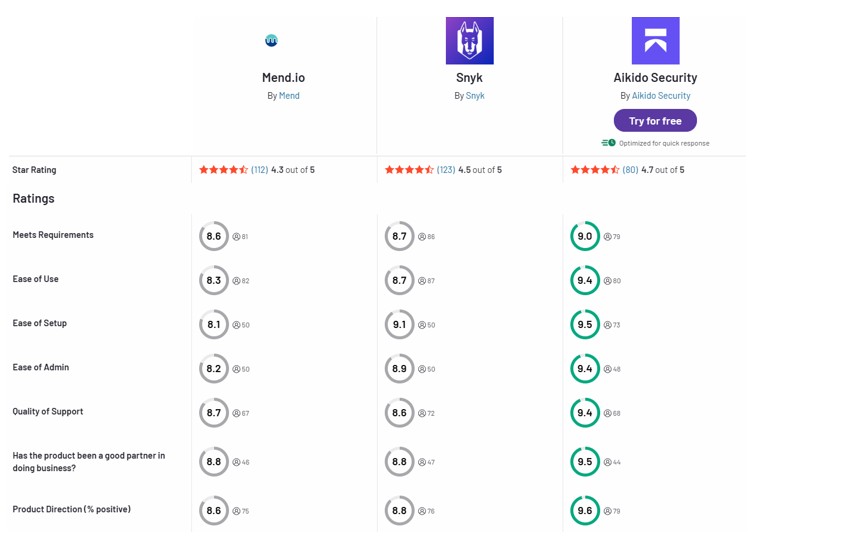Open Aikido's (80) reviews link
This screenshot has width=859, height=552.
pos(630,170)
